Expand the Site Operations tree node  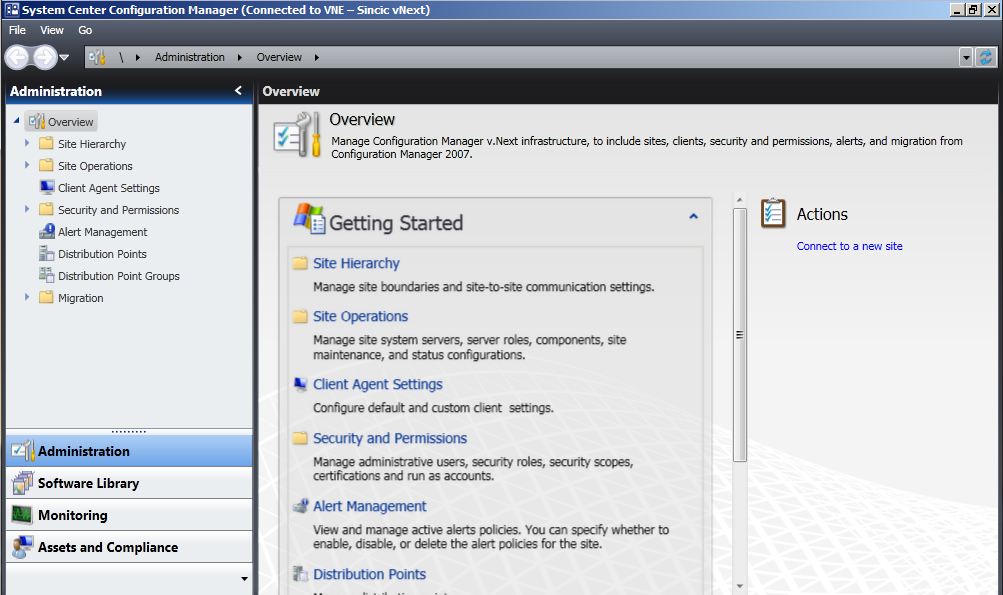[x=27, y=164]
